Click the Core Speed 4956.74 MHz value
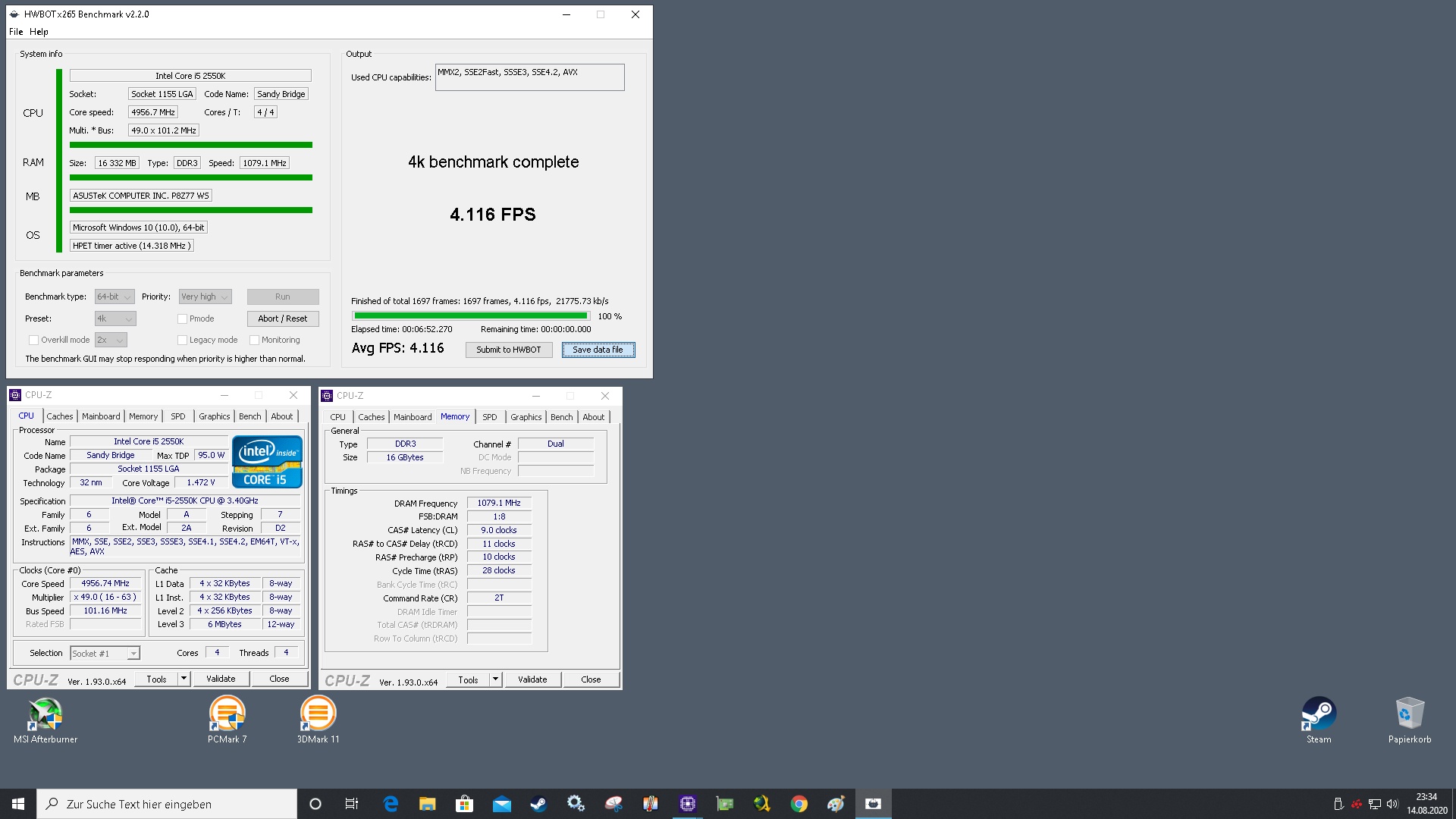This screenshot has height=819, width=1456. 105,584
